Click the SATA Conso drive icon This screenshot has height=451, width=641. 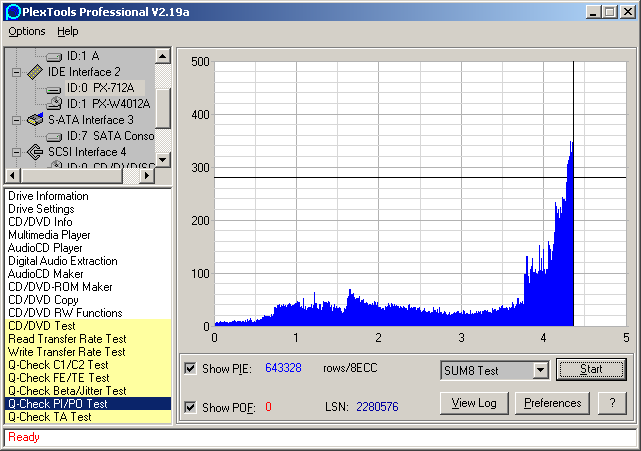[x=54, y=137]
